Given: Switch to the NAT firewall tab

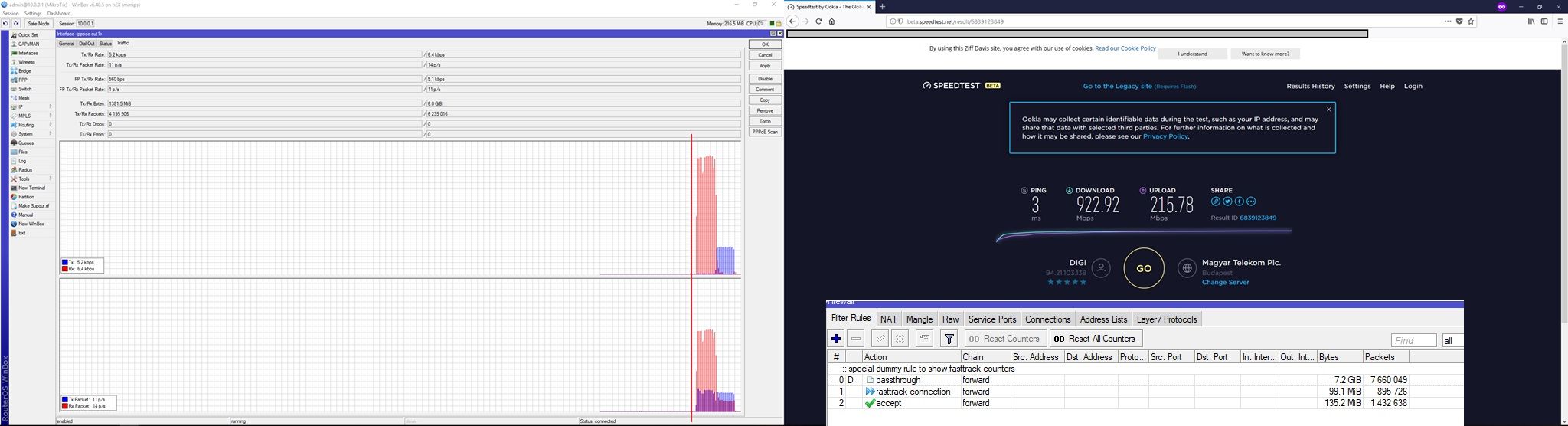Looking at the screenshot, I should (x=888, y=319).
